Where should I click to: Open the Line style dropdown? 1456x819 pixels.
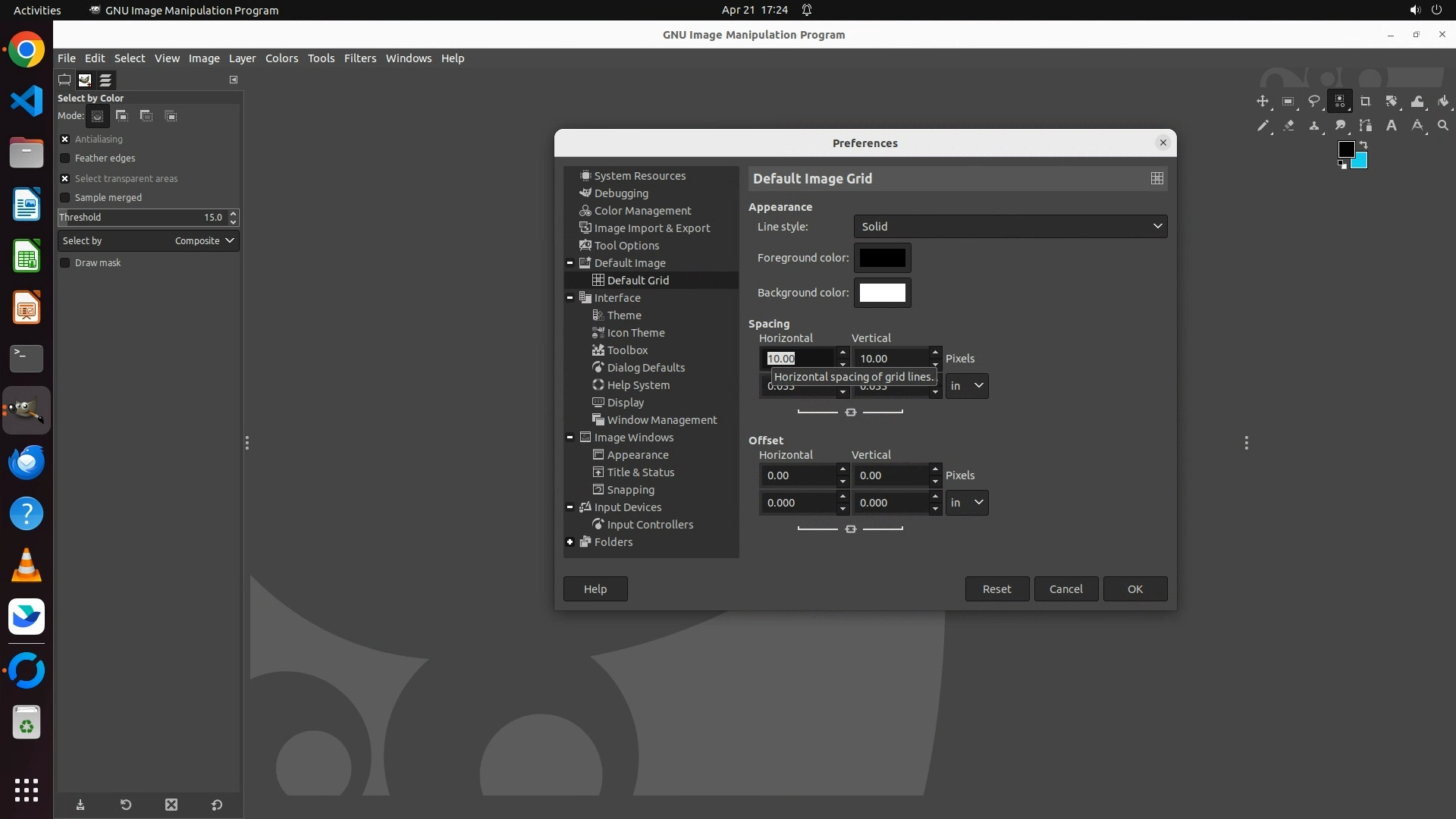pos(1010,226)
